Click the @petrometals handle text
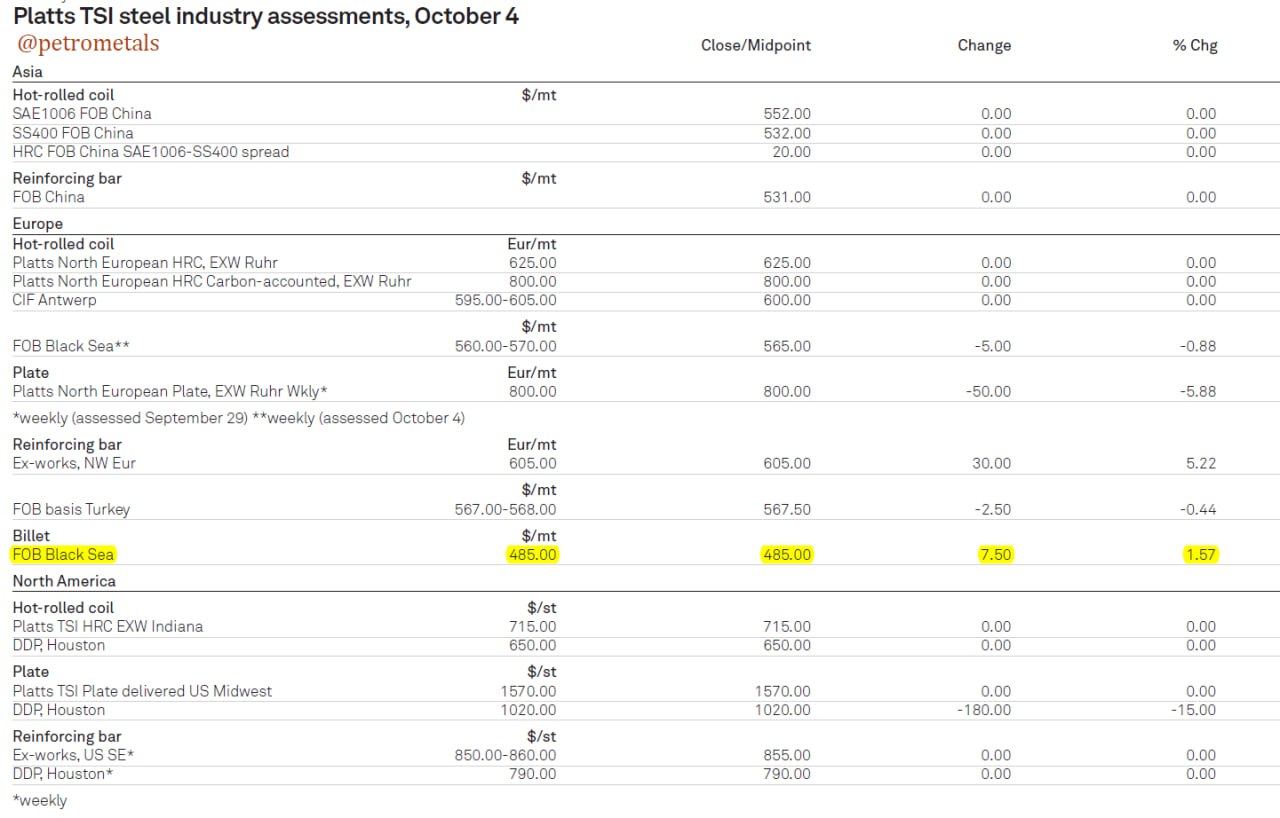Image resolution: width=1280 pixels, height=818 pixels. (89, 43)
